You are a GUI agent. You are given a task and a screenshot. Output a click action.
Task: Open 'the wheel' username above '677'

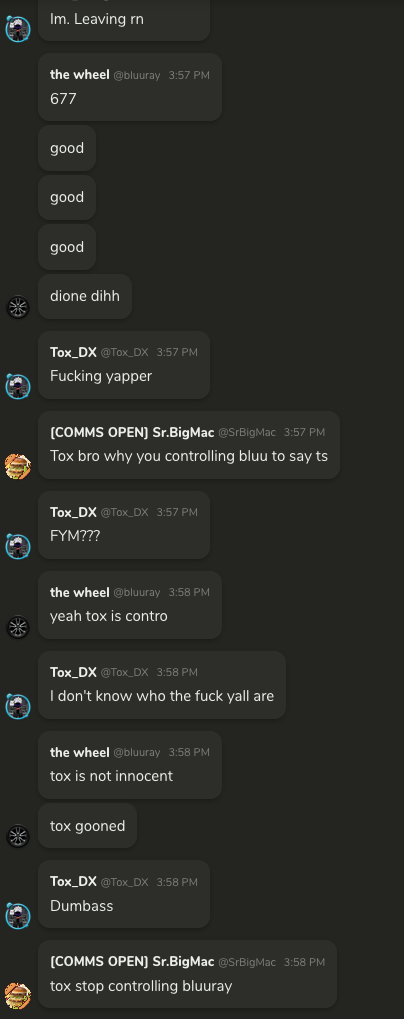[x=79, y=75]
